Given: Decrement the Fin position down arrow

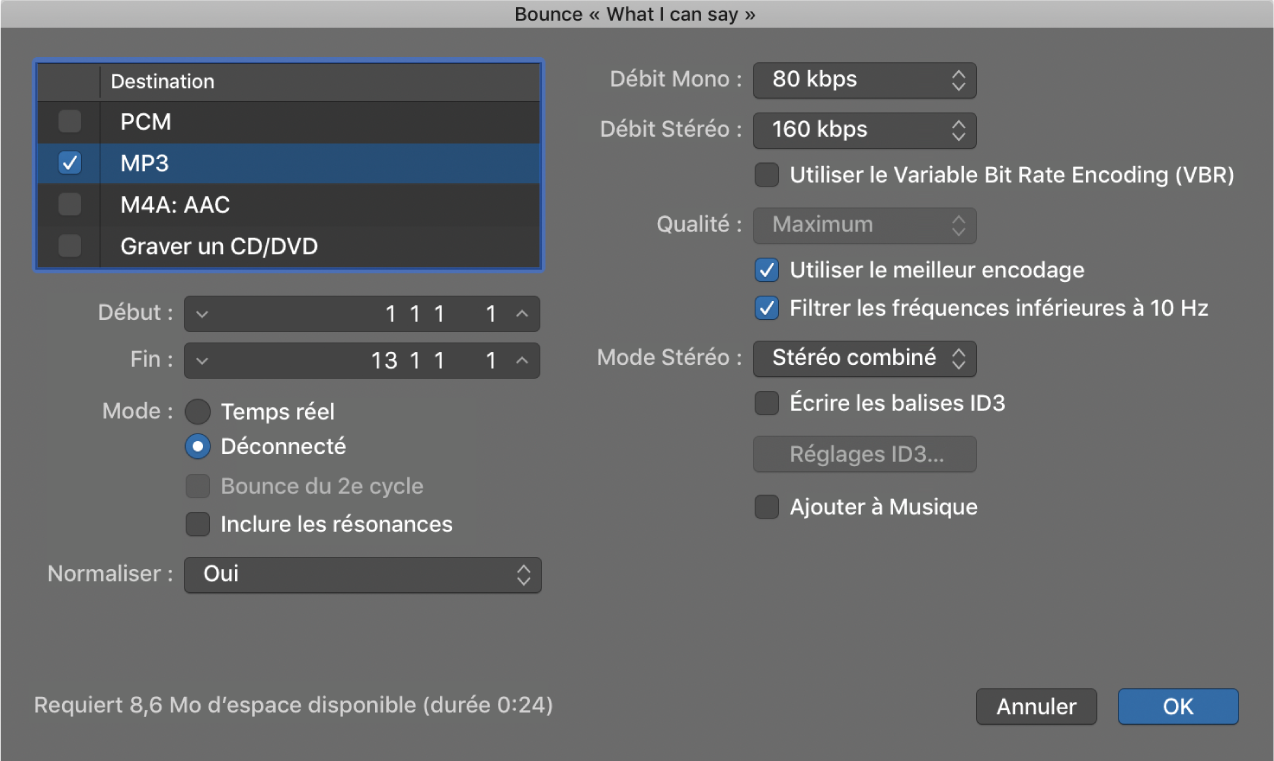Looking at the screenshot, I should coord(203,361).
